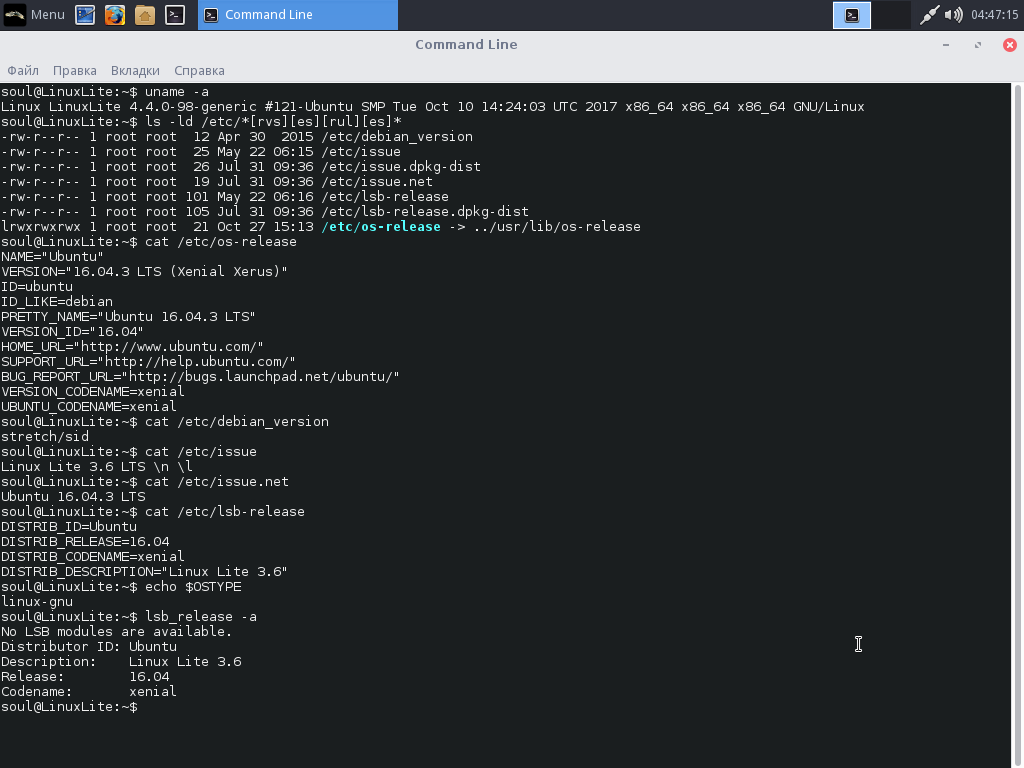Launch Firefox from the panel
Image resolution: width=1024 pixels, height=768 pixels.
click(x=115, y=14)
